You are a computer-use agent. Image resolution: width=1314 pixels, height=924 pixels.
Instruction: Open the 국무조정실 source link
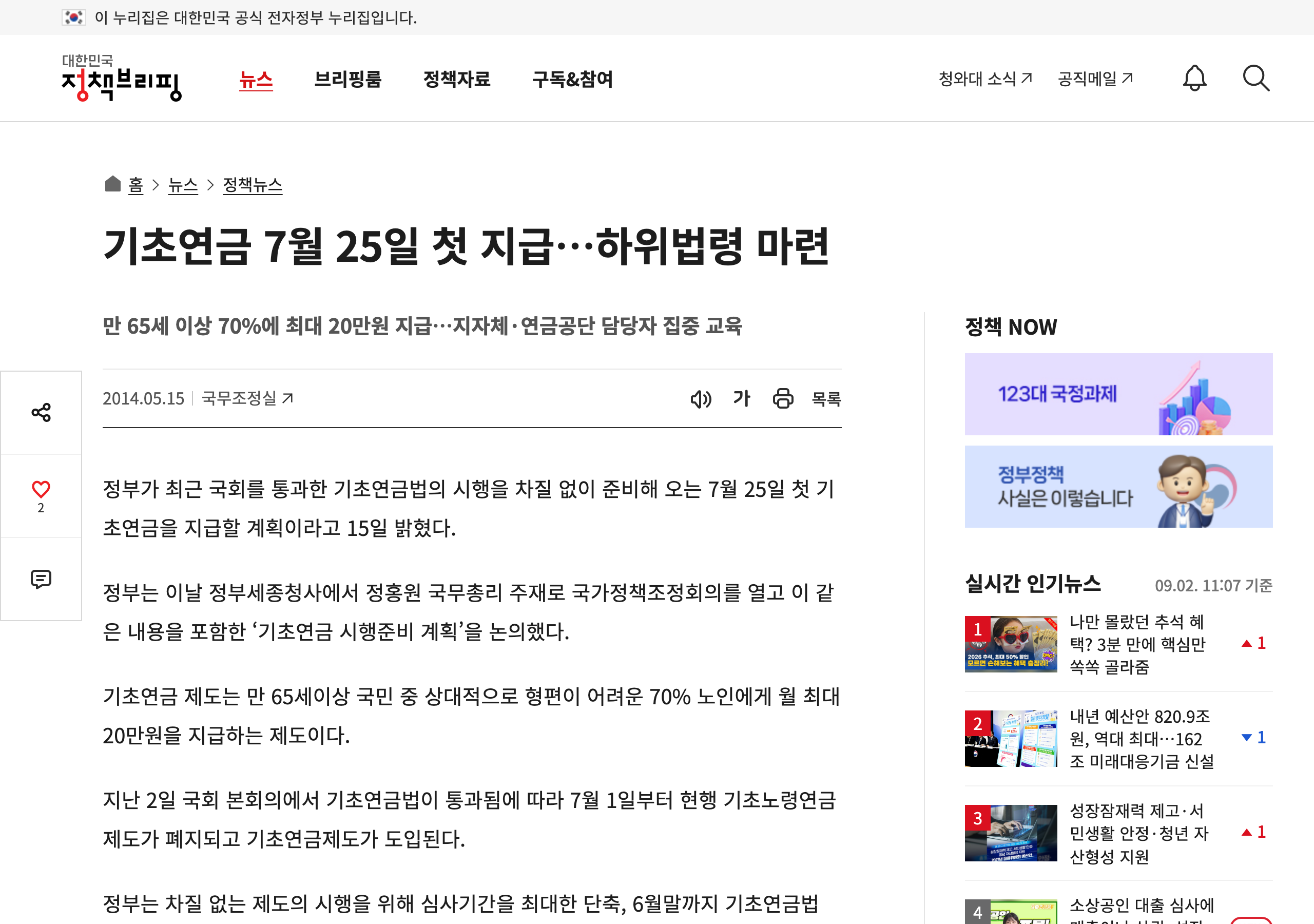click(247, 398)
